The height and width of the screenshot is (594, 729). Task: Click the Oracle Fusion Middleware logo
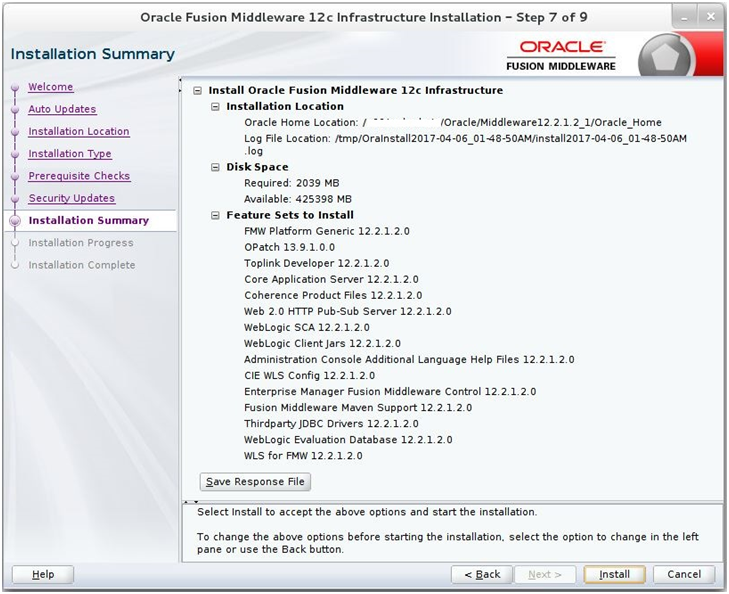561,56
